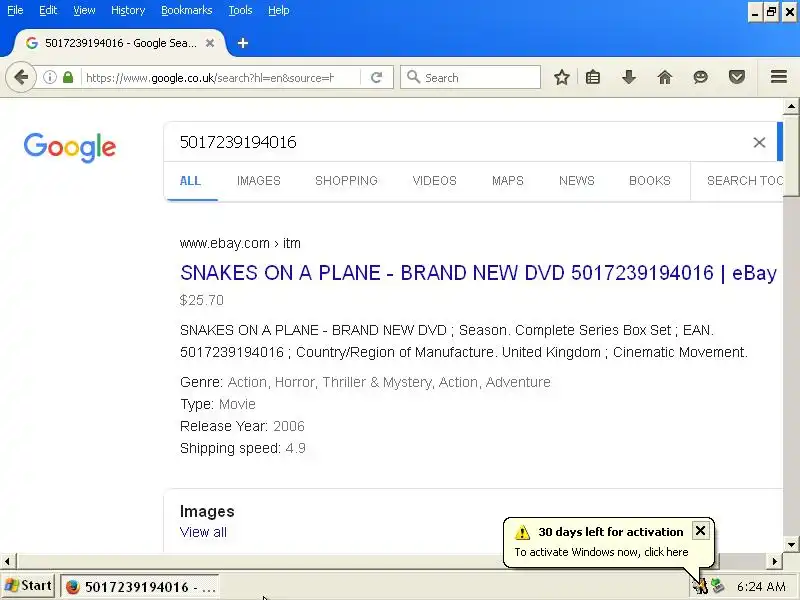
Task: Go back with the browser back arrow
Action: click(21, 78)
